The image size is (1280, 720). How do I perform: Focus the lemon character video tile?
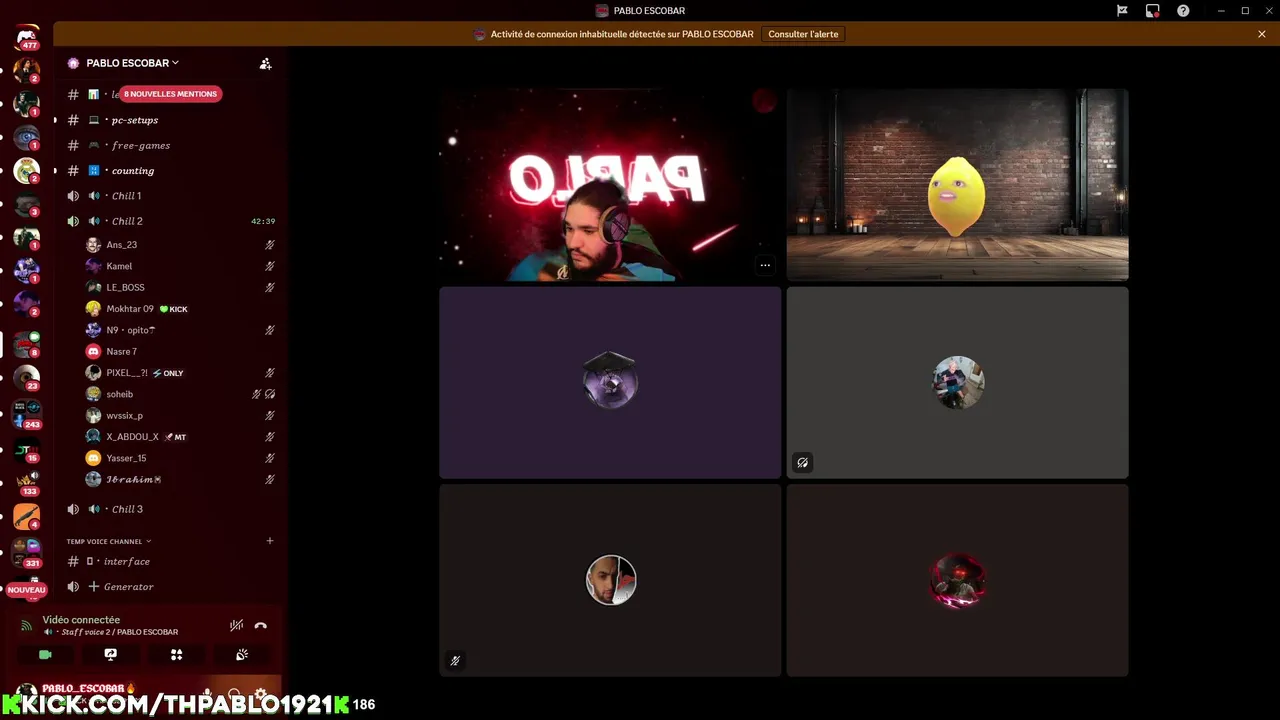(x=957, y=185)
